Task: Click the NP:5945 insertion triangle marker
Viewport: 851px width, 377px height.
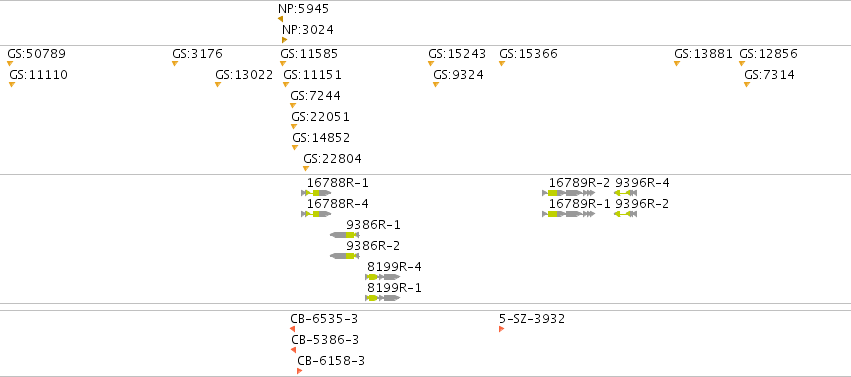Action: click(x=280, y=19)
